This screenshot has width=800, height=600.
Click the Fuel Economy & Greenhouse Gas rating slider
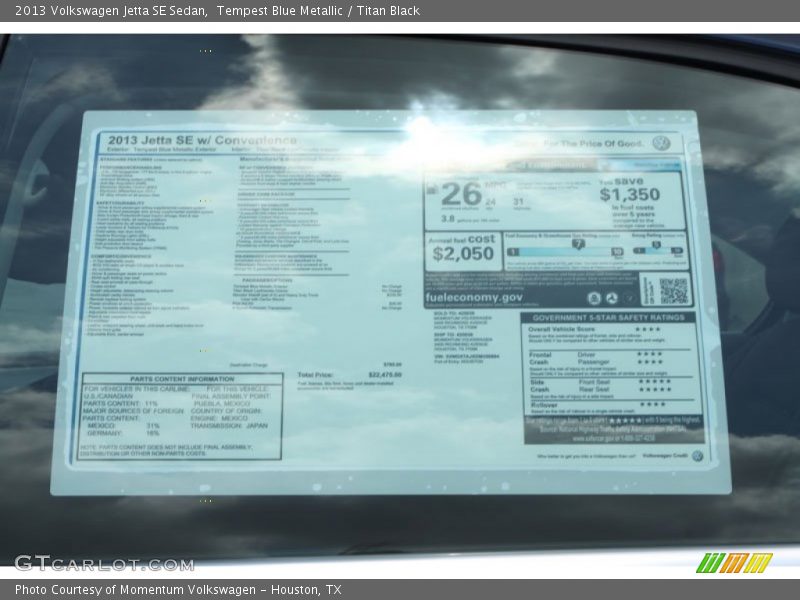pos(565,251)
